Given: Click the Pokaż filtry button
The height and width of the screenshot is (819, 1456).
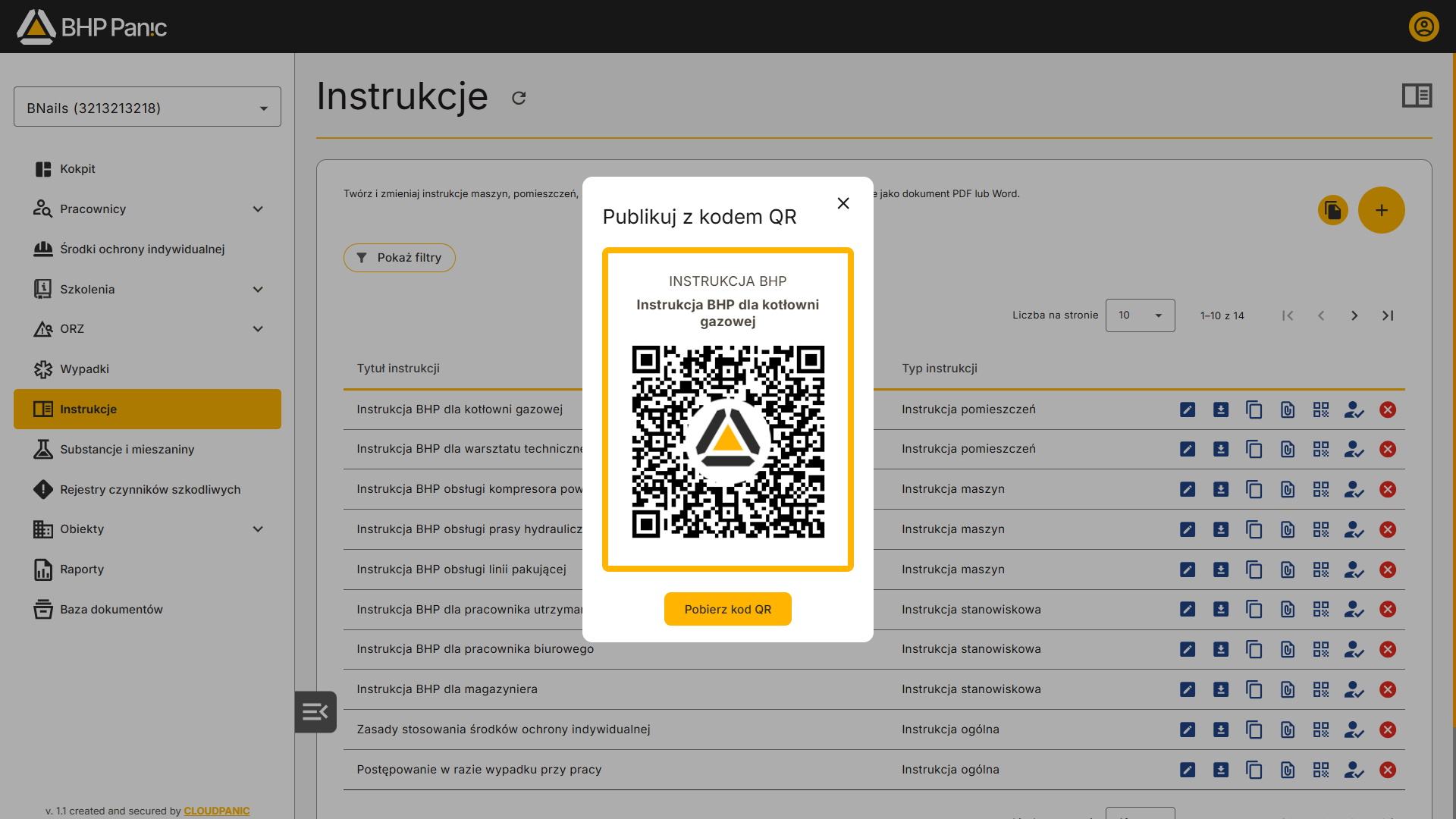Looking at the screenshot, I should (x=400, y=258).
